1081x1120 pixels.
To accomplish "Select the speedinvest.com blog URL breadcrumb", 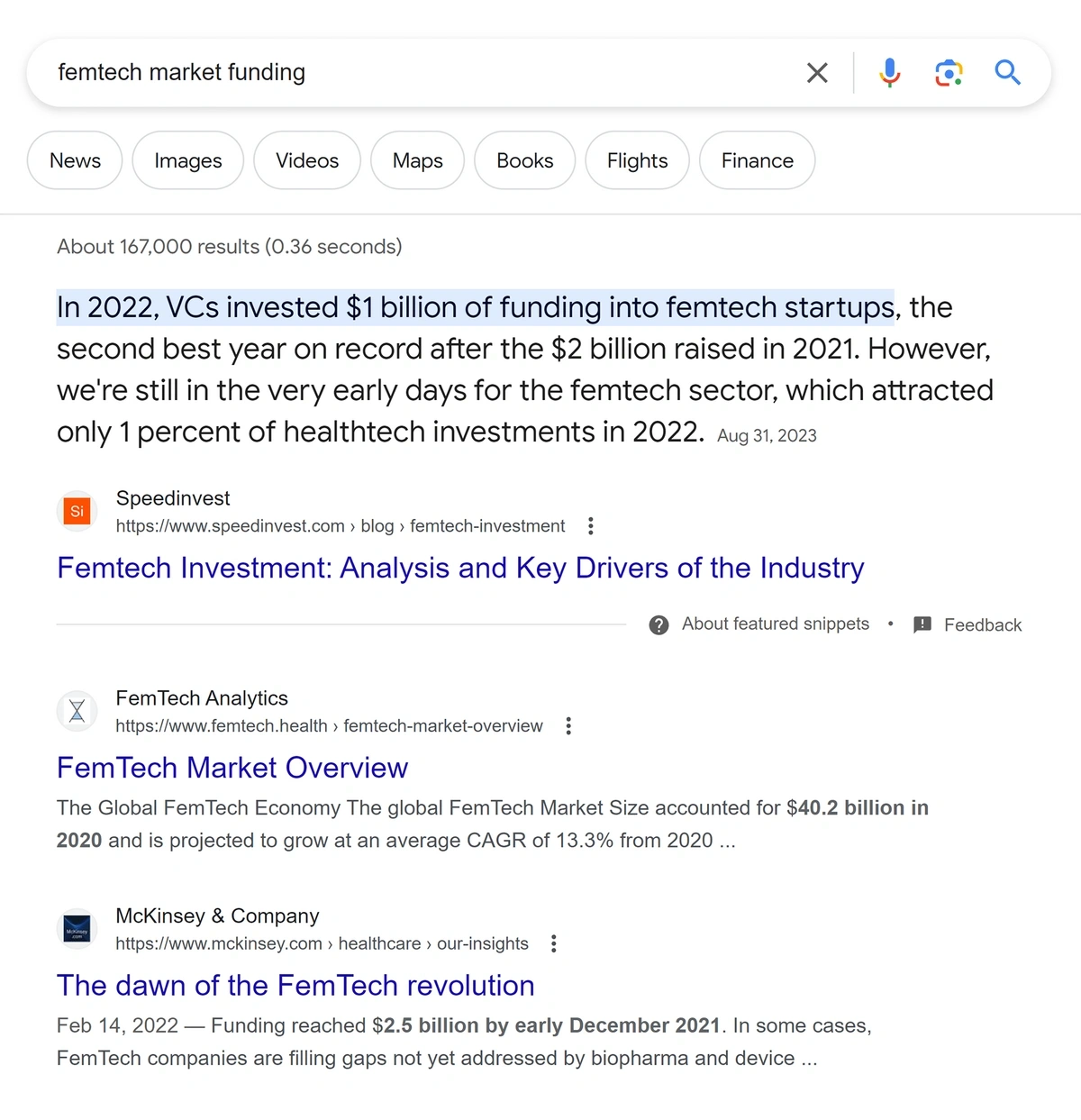I will point(341,526).
